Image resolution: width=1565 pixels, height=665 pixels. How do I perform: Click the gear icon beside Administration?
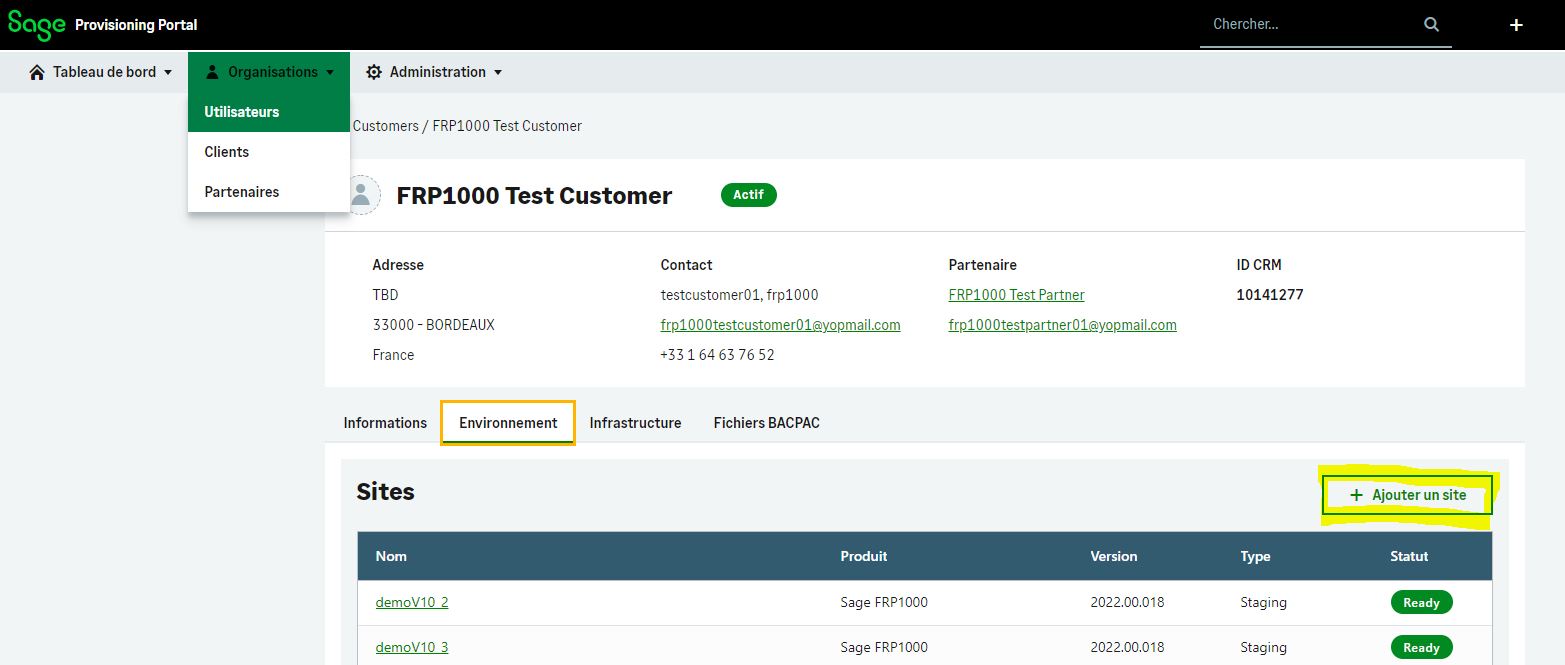(374, 72)
